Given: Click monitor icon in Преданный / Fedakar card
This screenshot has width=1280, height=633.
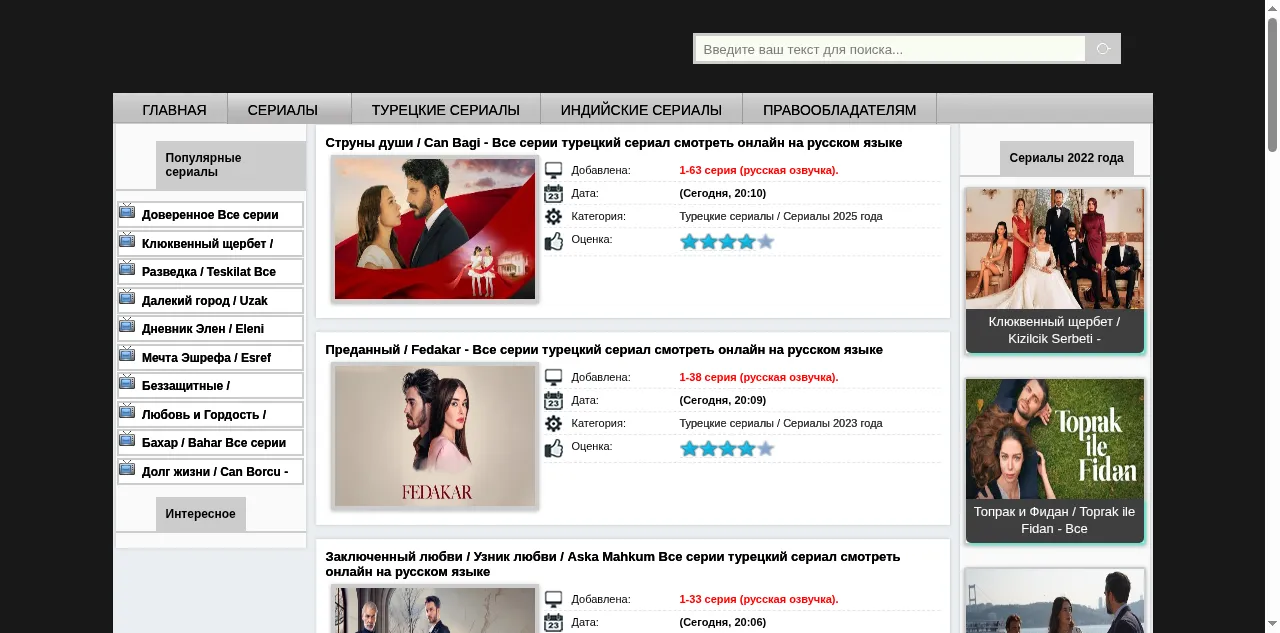Looking at the screenshot, I should [553, 378].
